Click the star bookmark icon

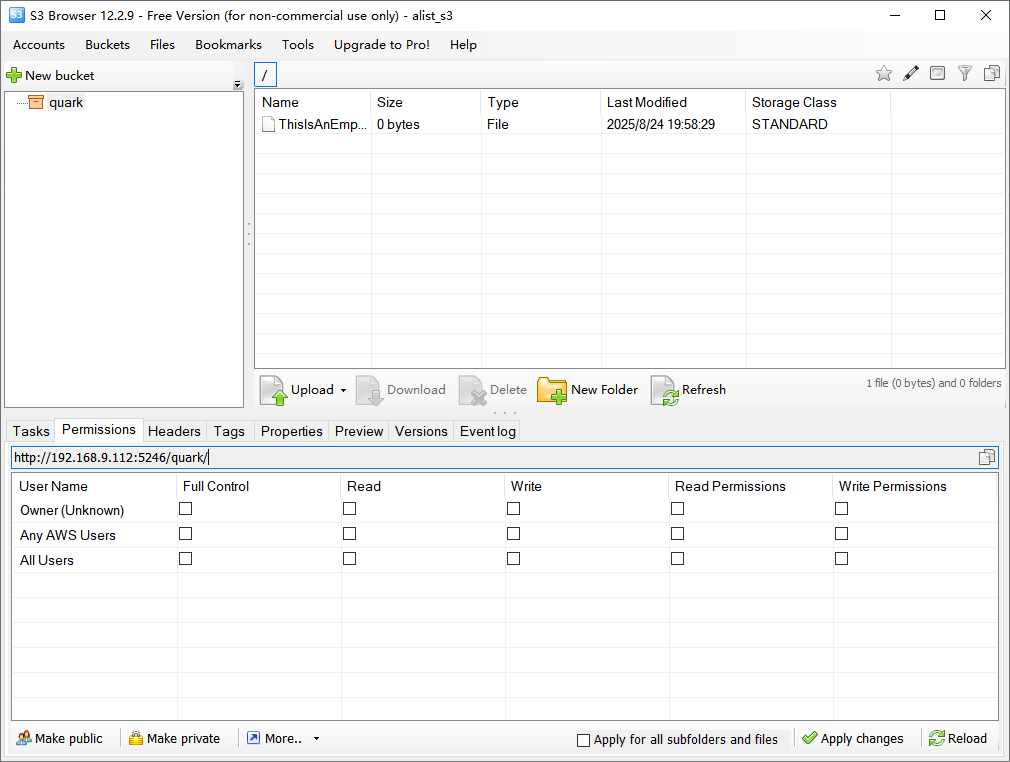[x=884, y=73]
